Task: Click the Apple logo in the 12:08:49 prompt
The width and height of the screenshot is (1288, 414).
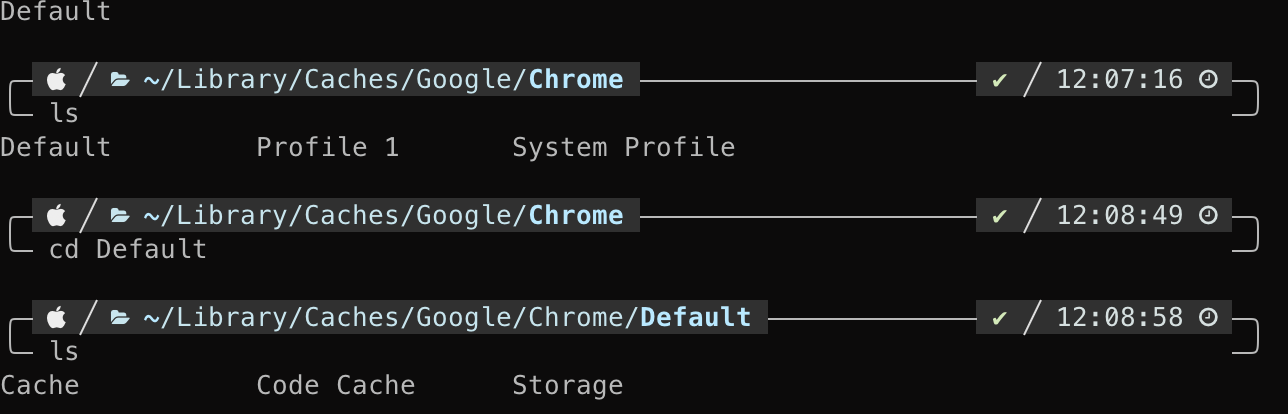Action: (57, 215)
